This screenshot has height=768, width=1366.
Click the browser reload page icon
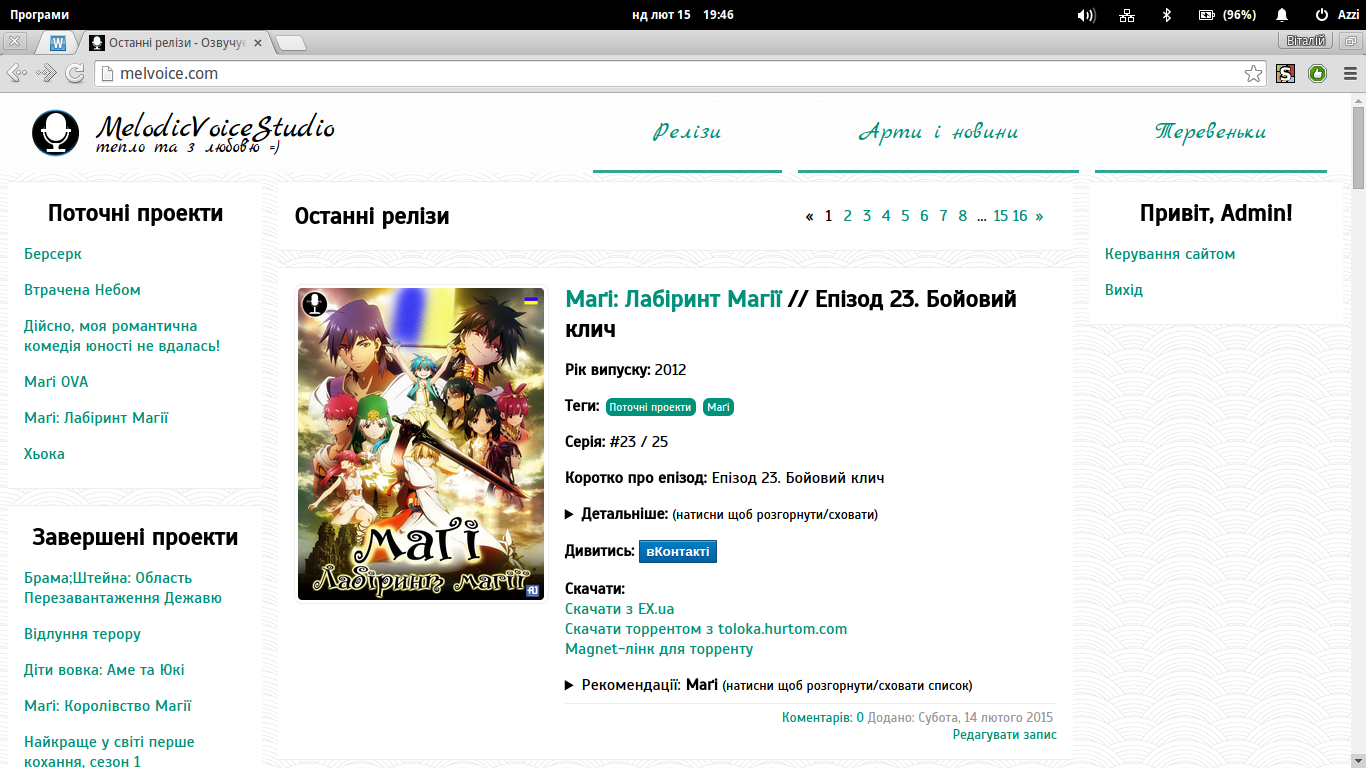75,73
